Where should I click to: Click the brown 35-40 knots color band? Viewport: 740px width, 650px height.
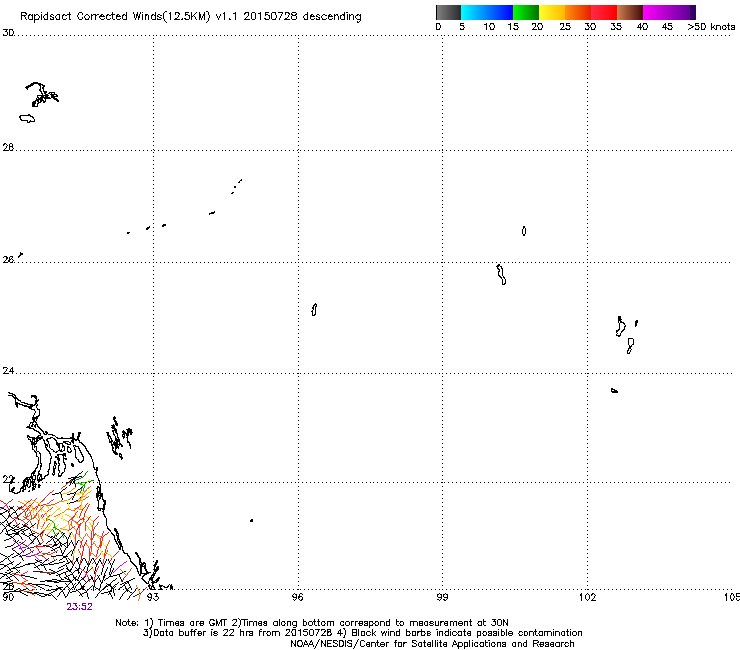(630, 12)
